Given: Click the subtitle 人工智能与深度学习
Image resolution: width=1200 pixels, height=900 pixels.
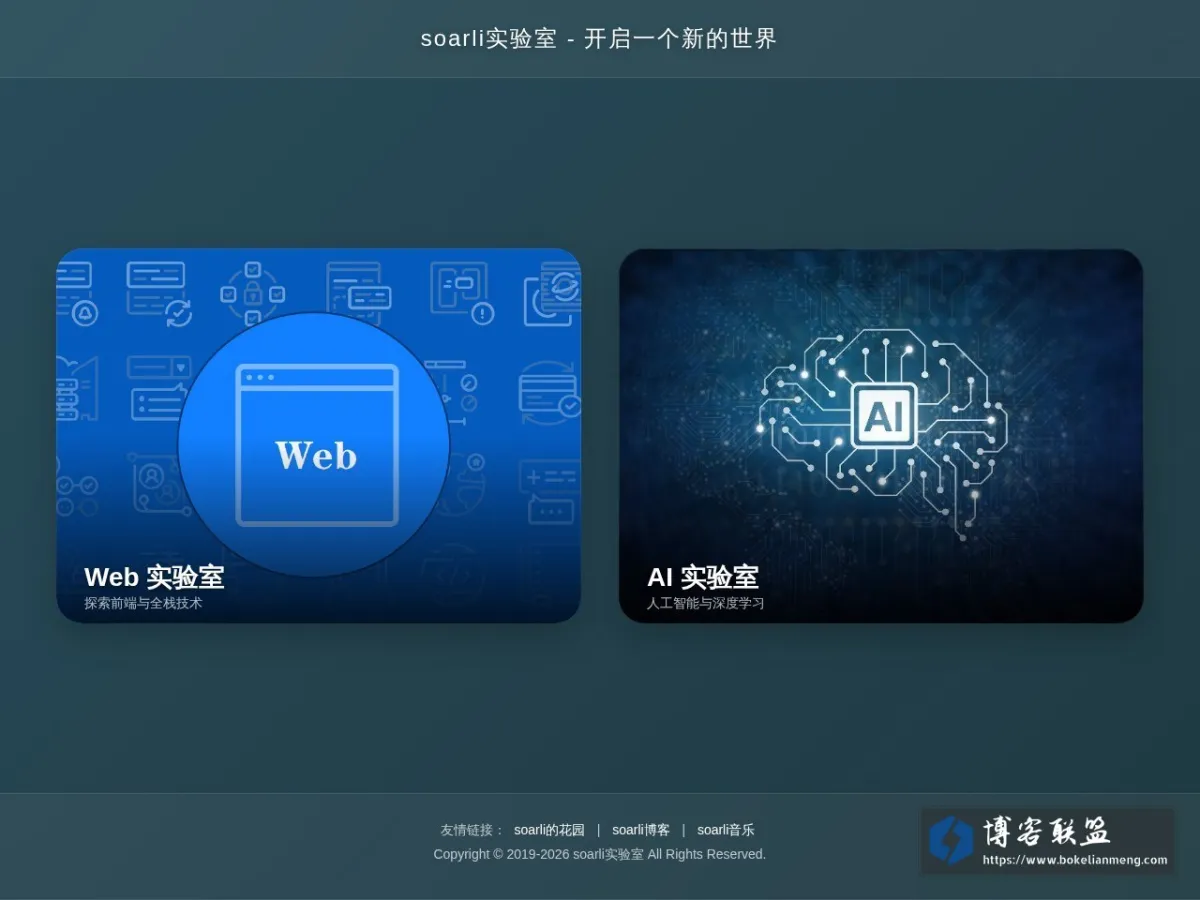Looking at the screenshot, I should coord(706,604).
